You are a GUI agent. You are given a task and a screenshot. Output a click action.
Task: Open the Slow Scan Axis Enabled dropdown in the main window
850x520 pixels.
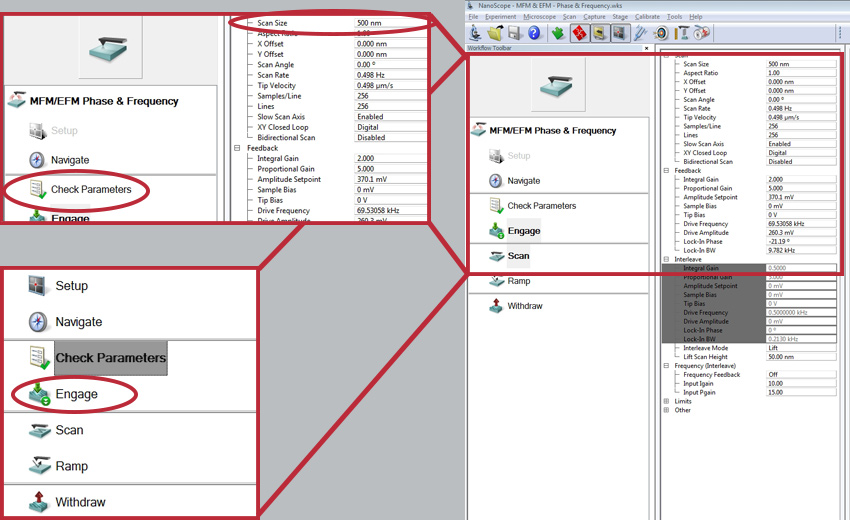point(801,144)
